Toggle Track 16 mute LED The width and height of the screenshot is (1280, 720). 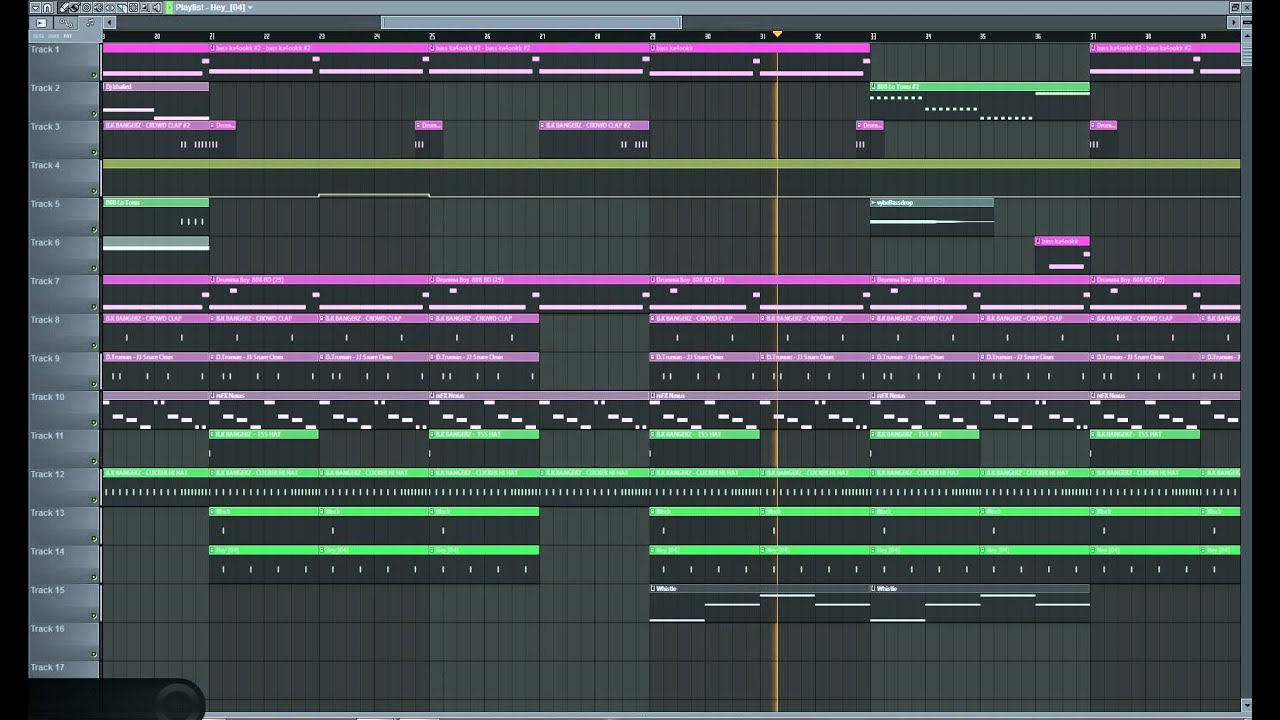[x=94, y=655]
